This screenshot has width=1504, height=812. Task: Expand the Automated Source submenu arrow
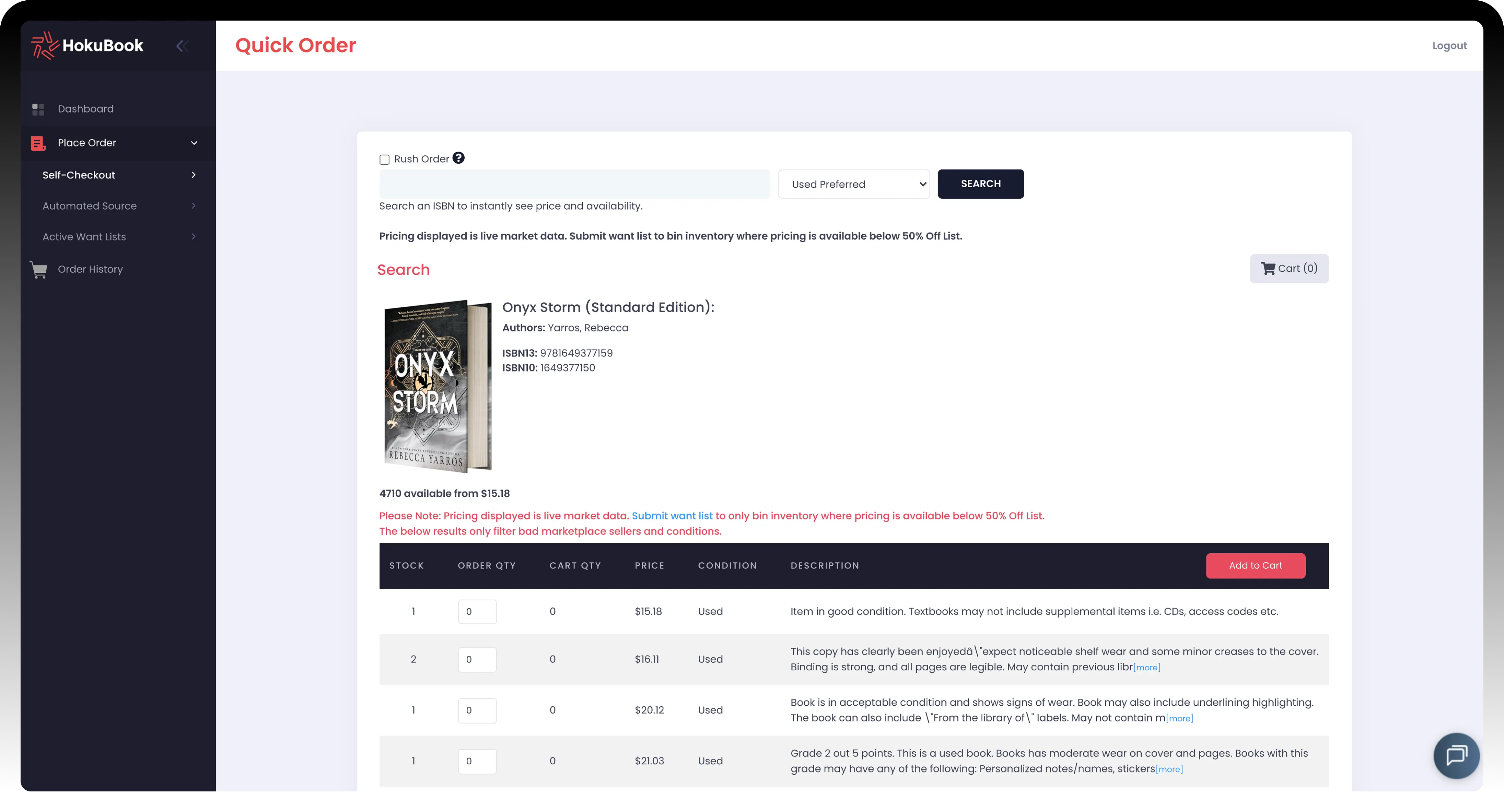(x=193, y=206)
